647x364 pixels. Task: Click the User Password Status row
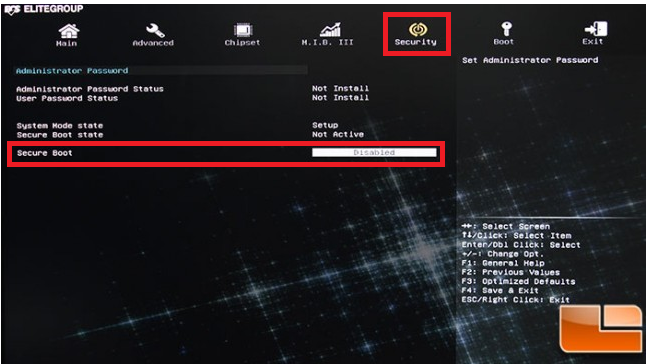tap(193, 98)
